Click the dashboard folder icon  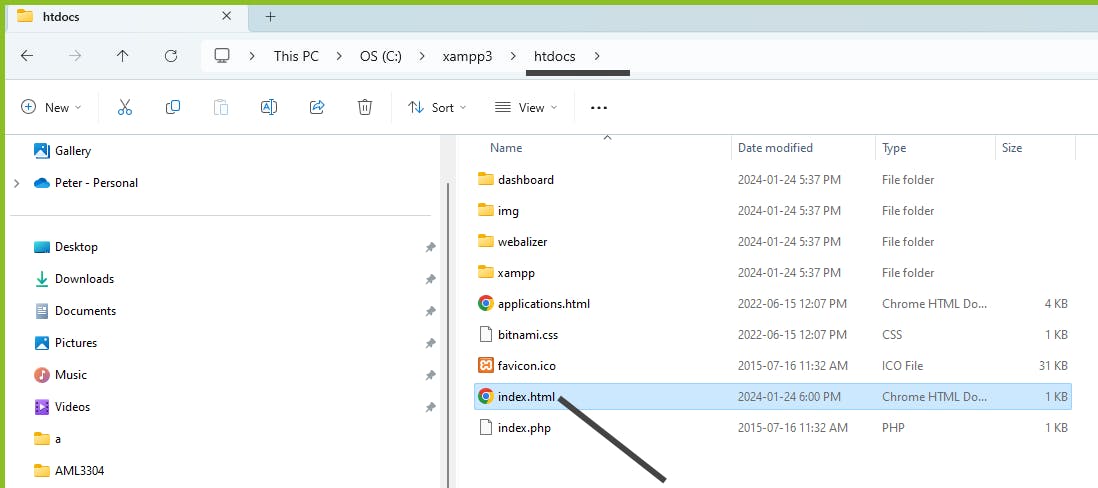click(485, 179)
